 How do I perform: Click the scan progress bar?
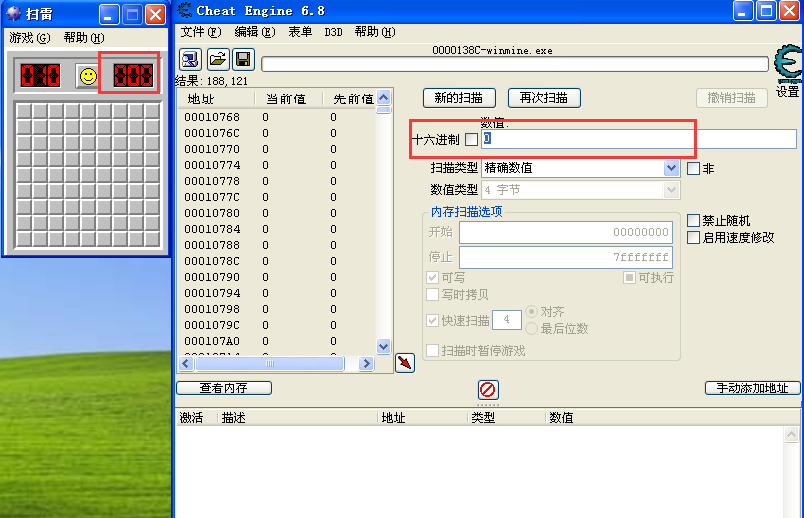coord(515,64)
